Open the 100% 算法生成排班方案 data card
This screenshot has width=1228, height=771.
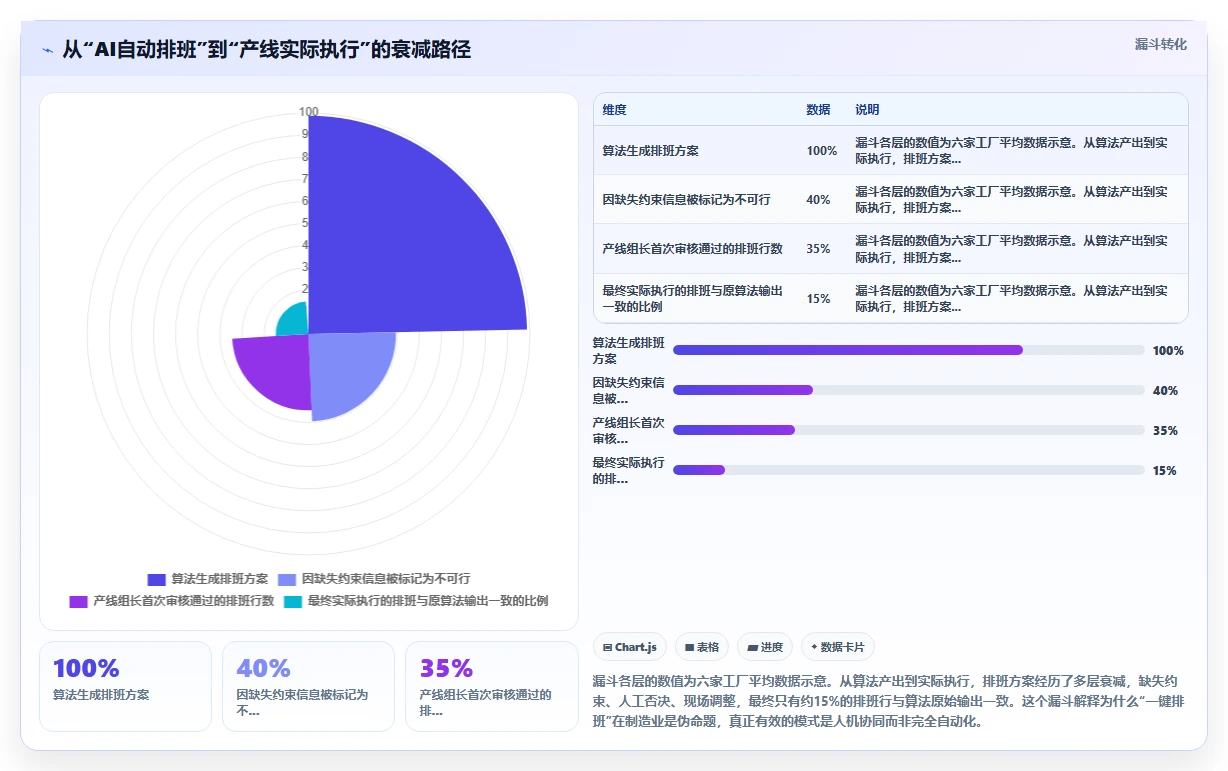tap(125, 686)
